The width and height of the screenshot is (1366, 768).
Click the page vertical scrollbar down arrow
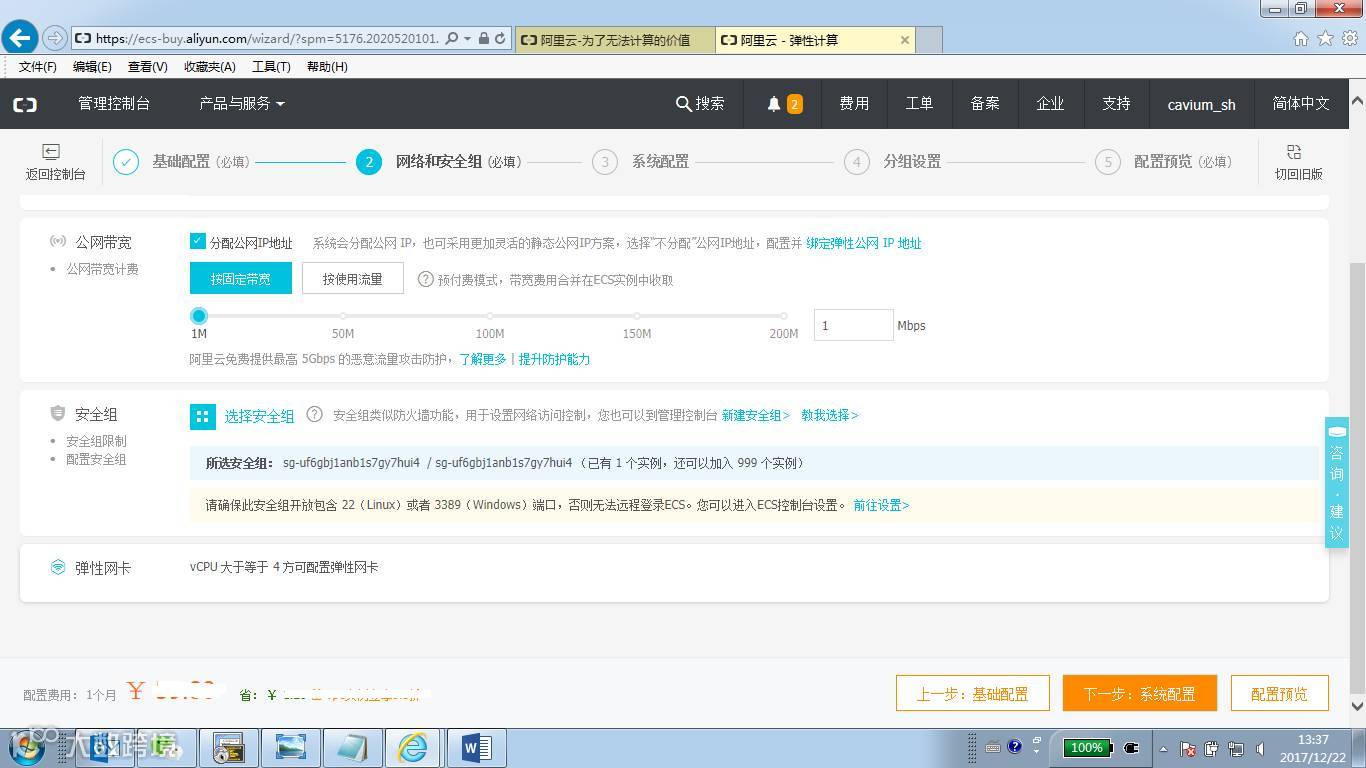[x=1357, y=706]
